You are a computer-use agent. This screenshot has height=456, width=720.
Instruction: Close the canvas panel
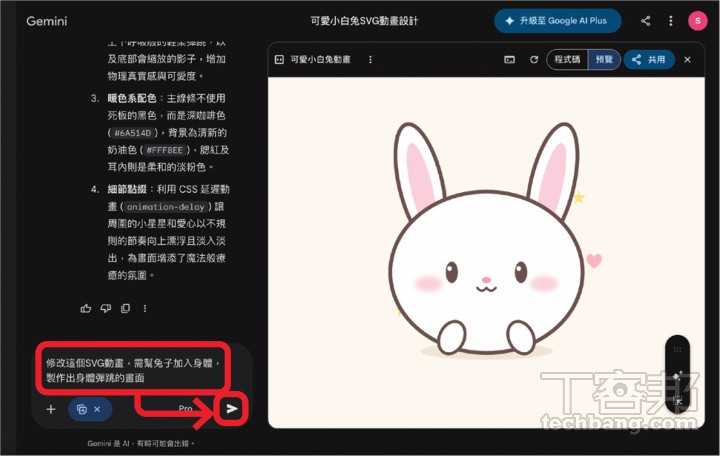687,60
